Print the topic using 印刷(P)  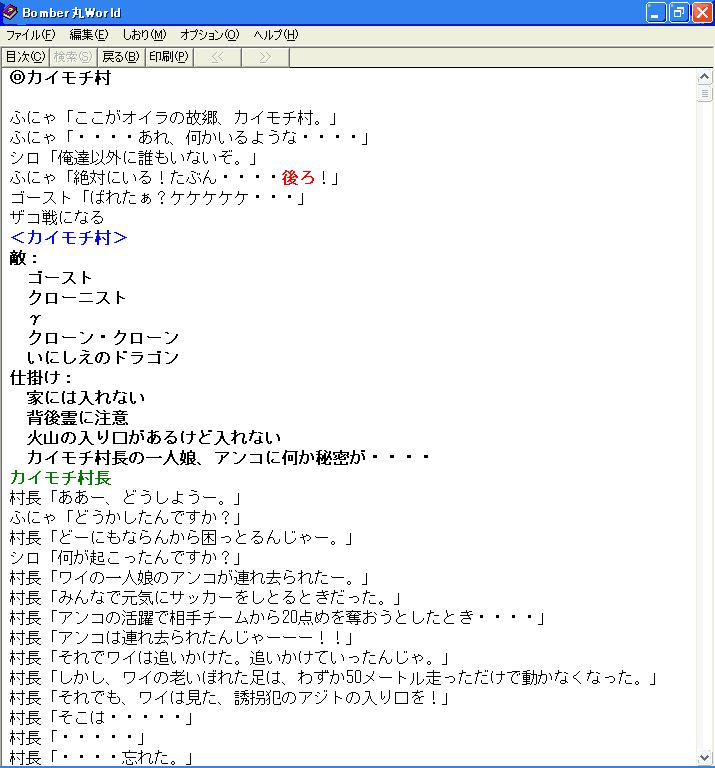pos(168,57)
